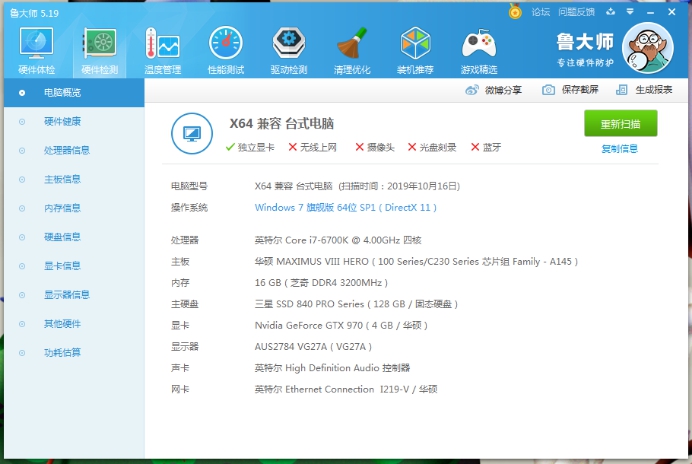Image resolution: width=692 pixels, height=464 pixels.
Task: Open the 游戏精选 game controller section
Action: [x=479, y=50]
